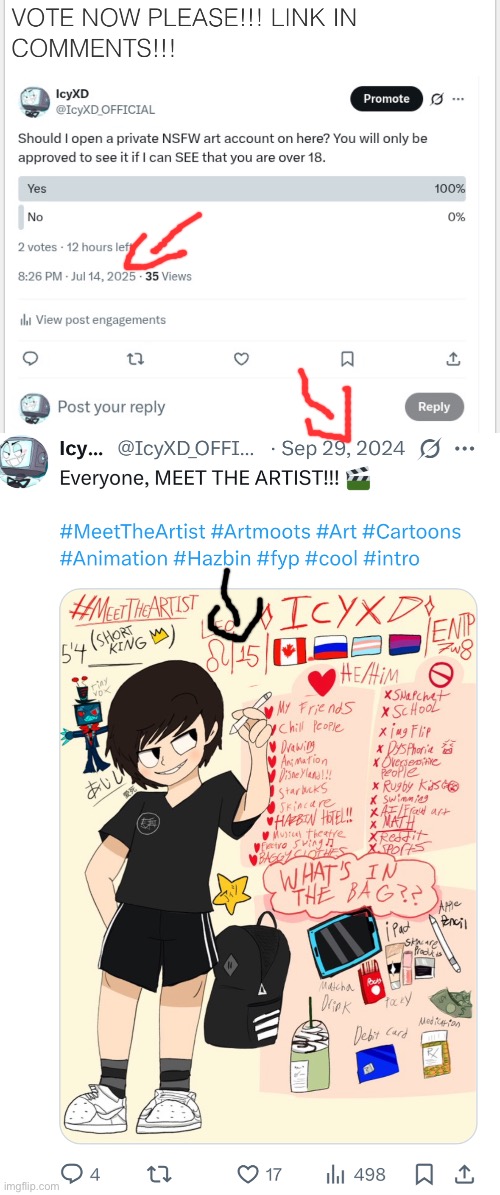Open three-dot menu on Sep 29 tweet
Screen dimensions: 500x1195
(x=464, y=449)
